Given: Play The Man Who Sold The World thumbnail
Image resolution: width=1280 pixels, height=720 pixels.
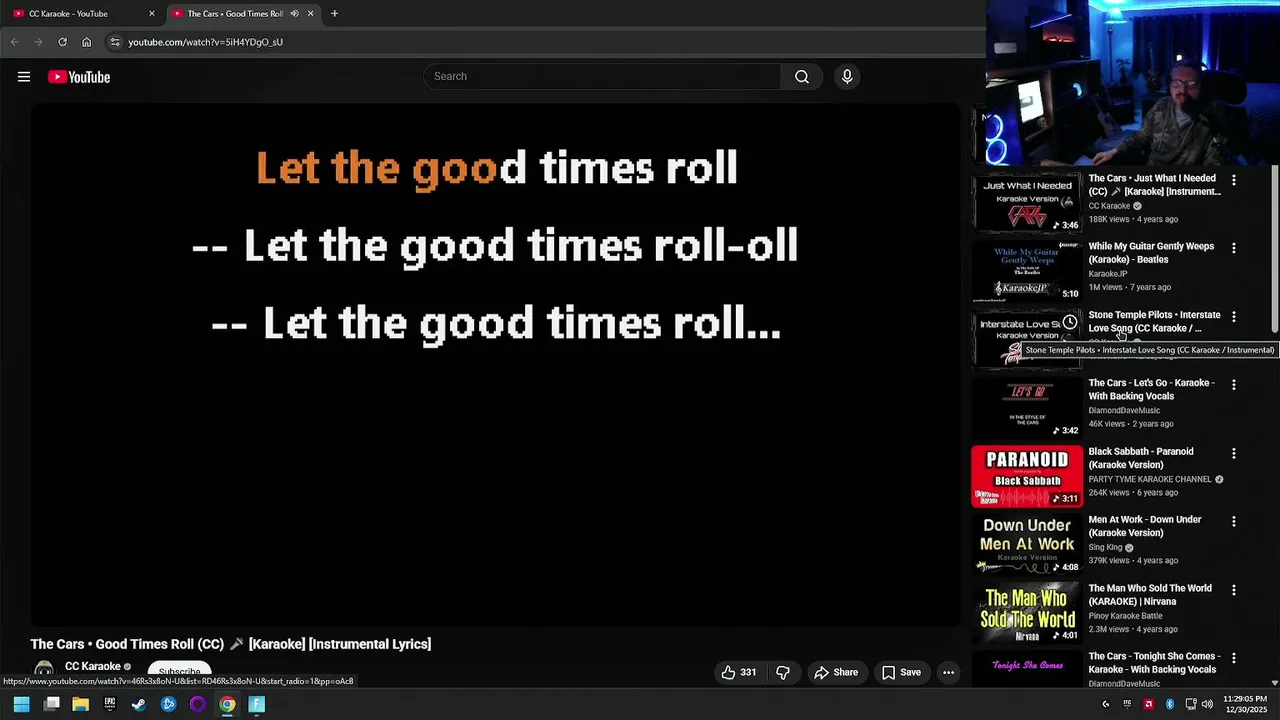Looking at the screenshot, I should coord(1027,612).
